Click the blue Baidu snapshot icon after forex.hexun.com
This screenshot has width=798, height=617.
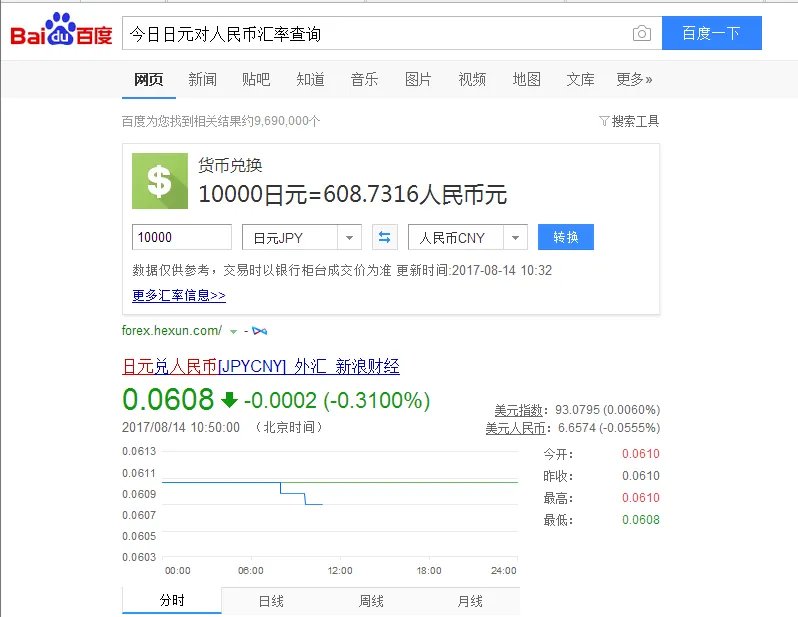[x=260, y=331]
